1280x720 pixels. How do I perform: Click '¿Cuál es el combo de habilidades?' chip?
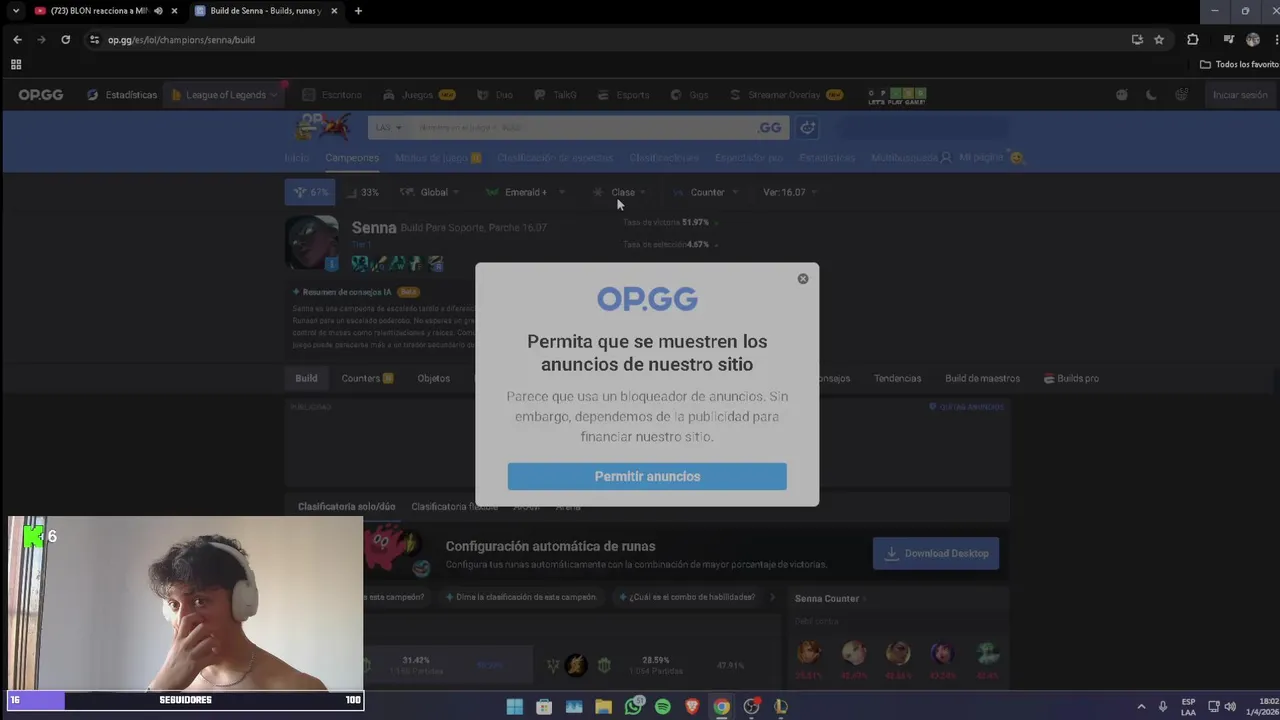coord(687,597)
